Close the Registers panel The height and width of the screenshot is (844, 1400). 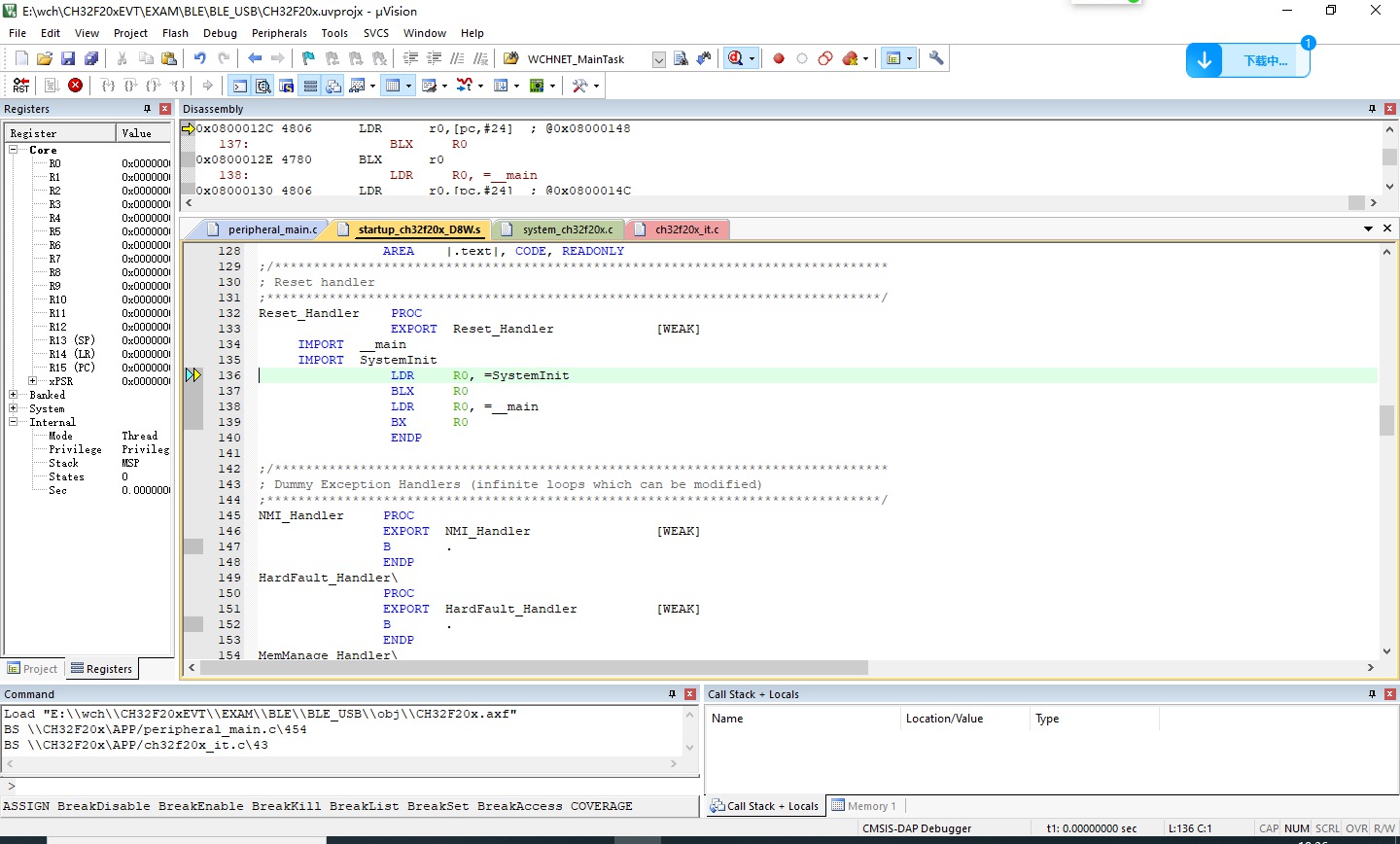(164, 109)
